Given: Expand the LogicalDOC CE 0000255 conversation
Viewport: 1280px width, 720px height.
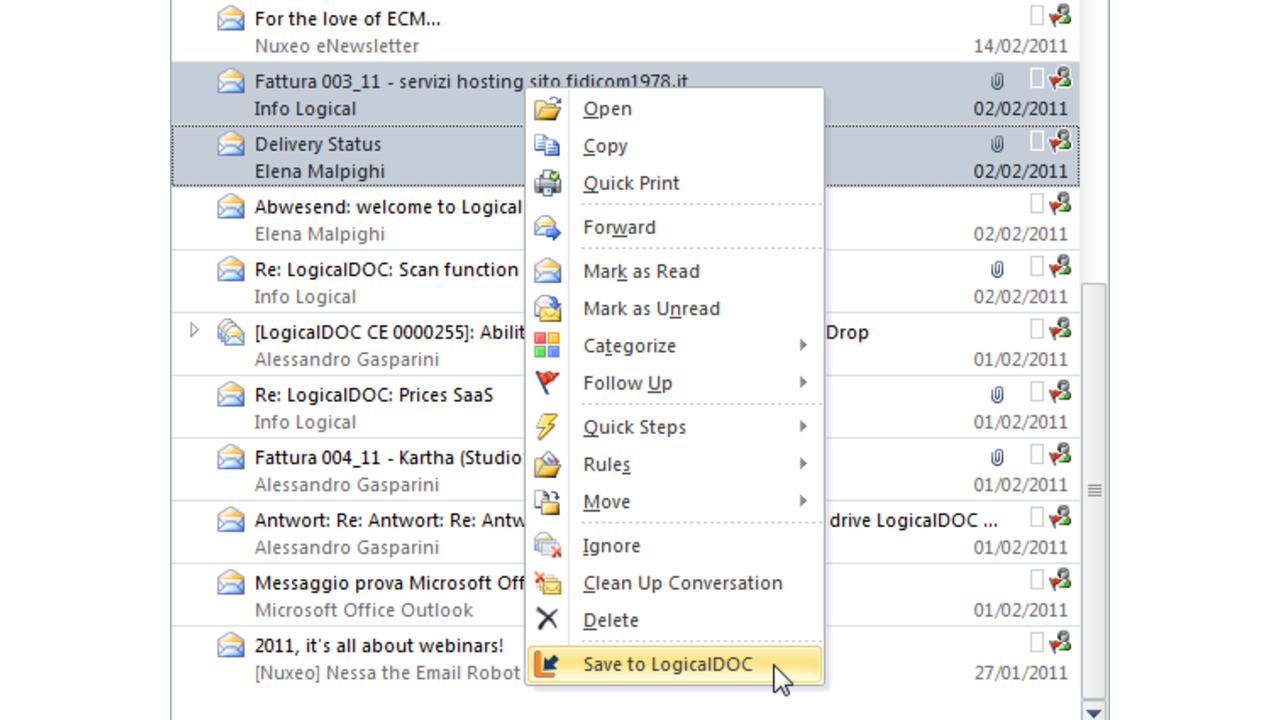Looking at the screenshot, I should pyautogui.click(x=194, y=331).
